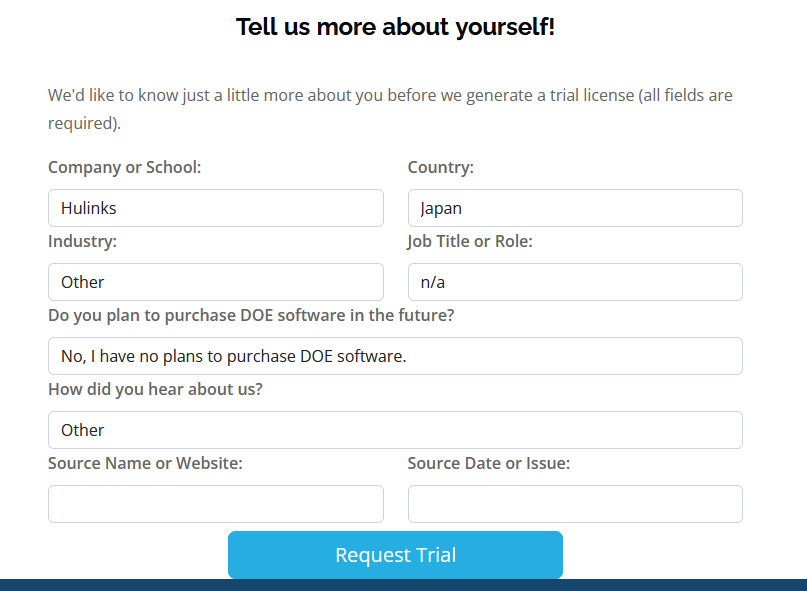Click the 'Company or School:' label
The height and width of the screenshot is (591, 807).
coord(125,167)
